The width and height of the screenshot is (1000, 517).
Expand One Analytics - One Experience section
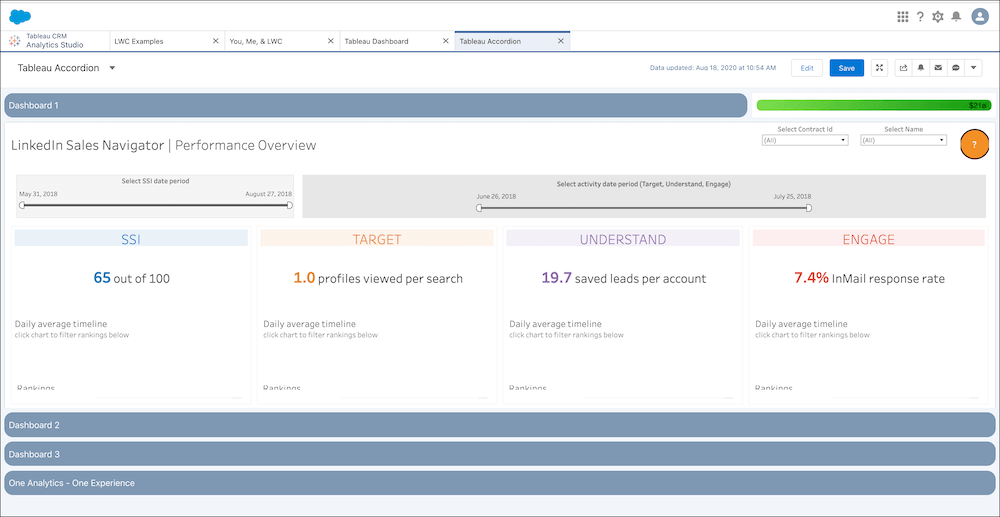pyautogui.click(x=499, y=483)
